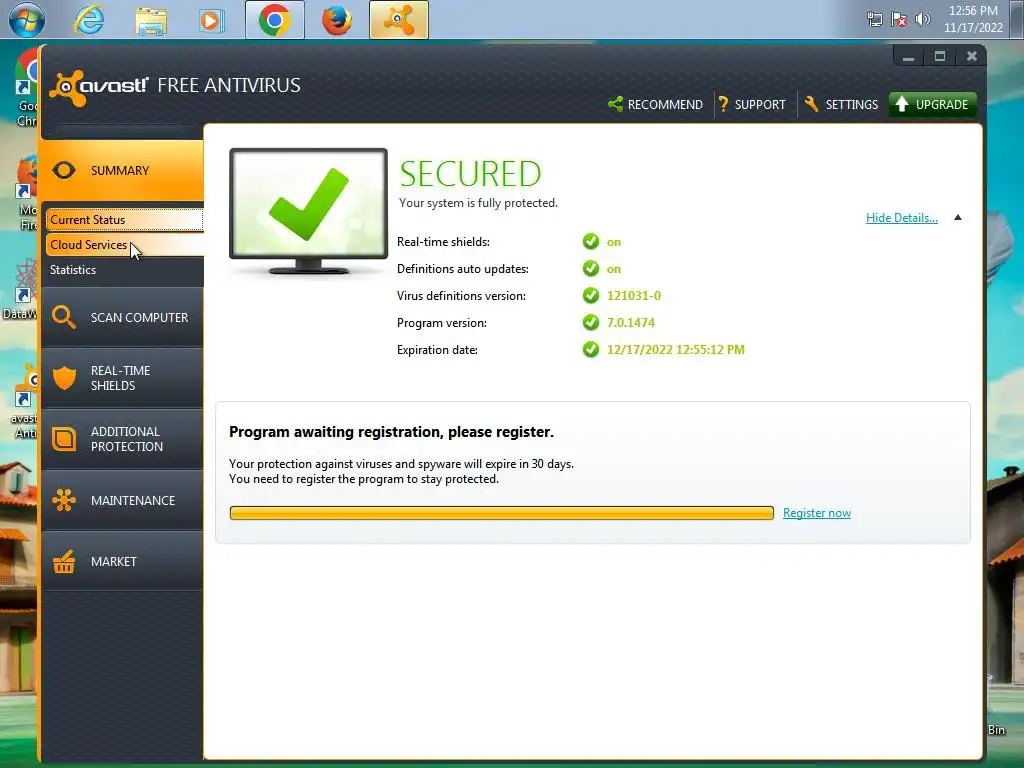Click the Definitions auto updates 'on' status

tap(614, 269)
